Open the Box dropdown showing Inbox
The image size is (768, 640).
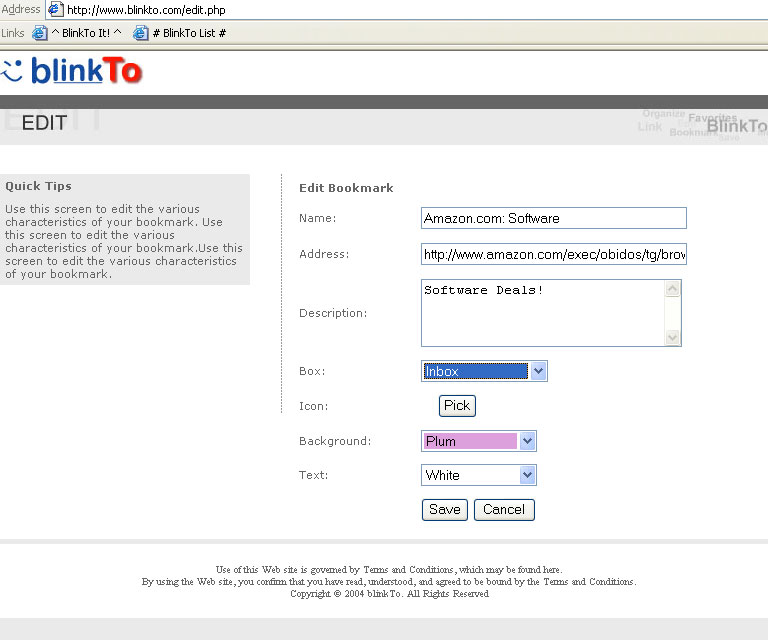538,371
